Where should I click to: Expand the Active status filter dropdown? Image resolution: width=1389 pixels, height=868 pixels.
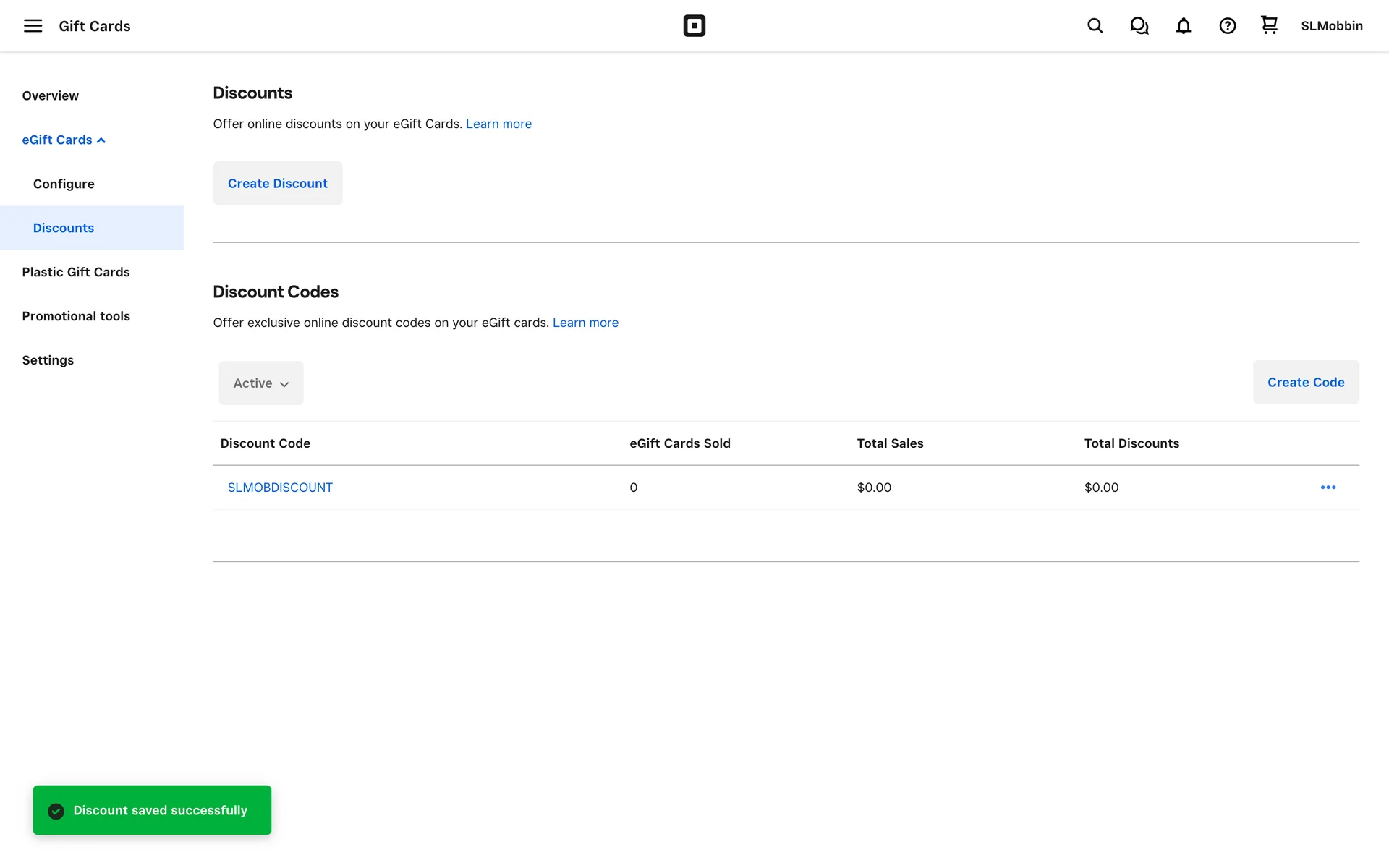click(260, 383)
